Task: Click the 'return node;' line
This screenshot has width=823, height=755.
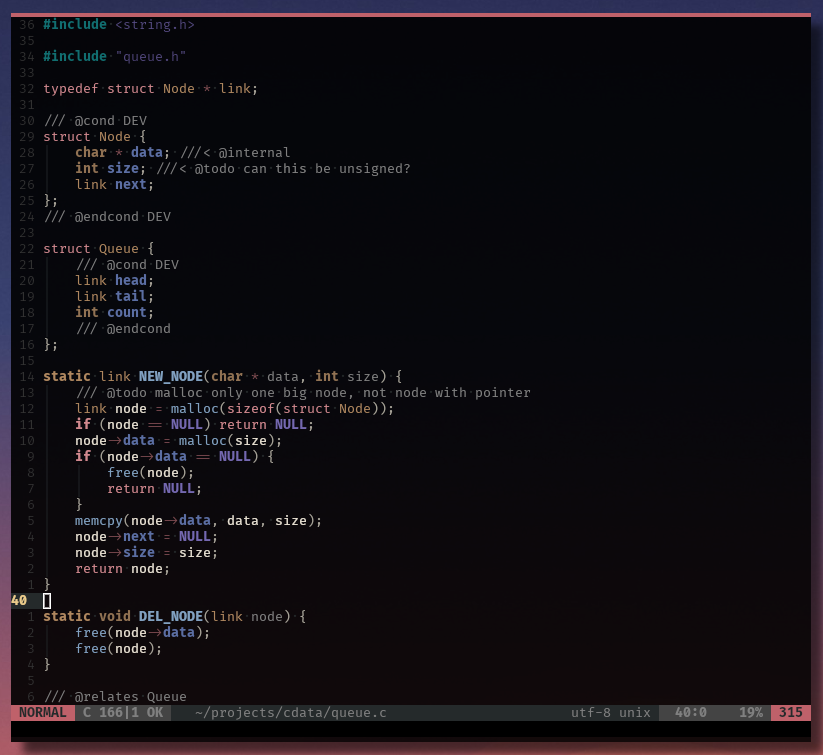Action: (122, 569)
